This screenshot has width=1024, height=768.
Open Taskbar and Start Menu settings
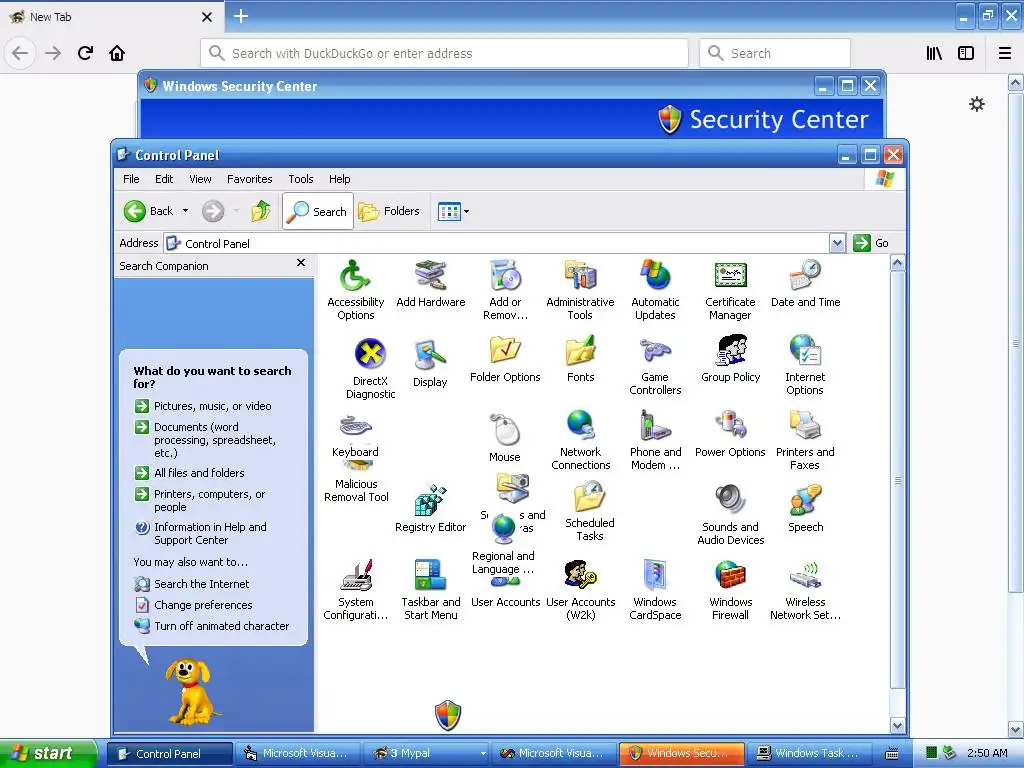point(430,590)
